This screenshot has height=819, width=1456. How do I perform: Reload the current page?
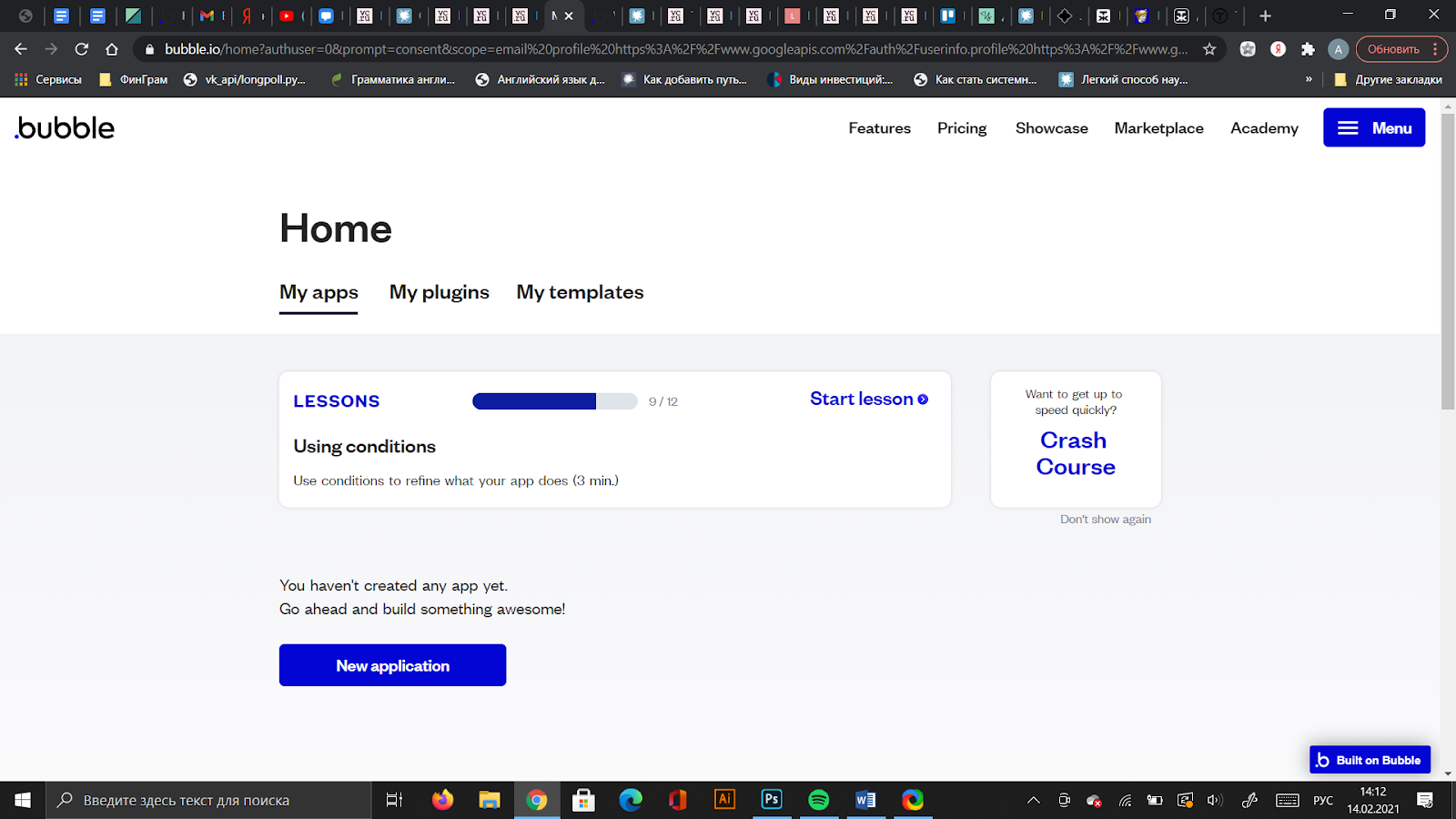tap(82, 49)
